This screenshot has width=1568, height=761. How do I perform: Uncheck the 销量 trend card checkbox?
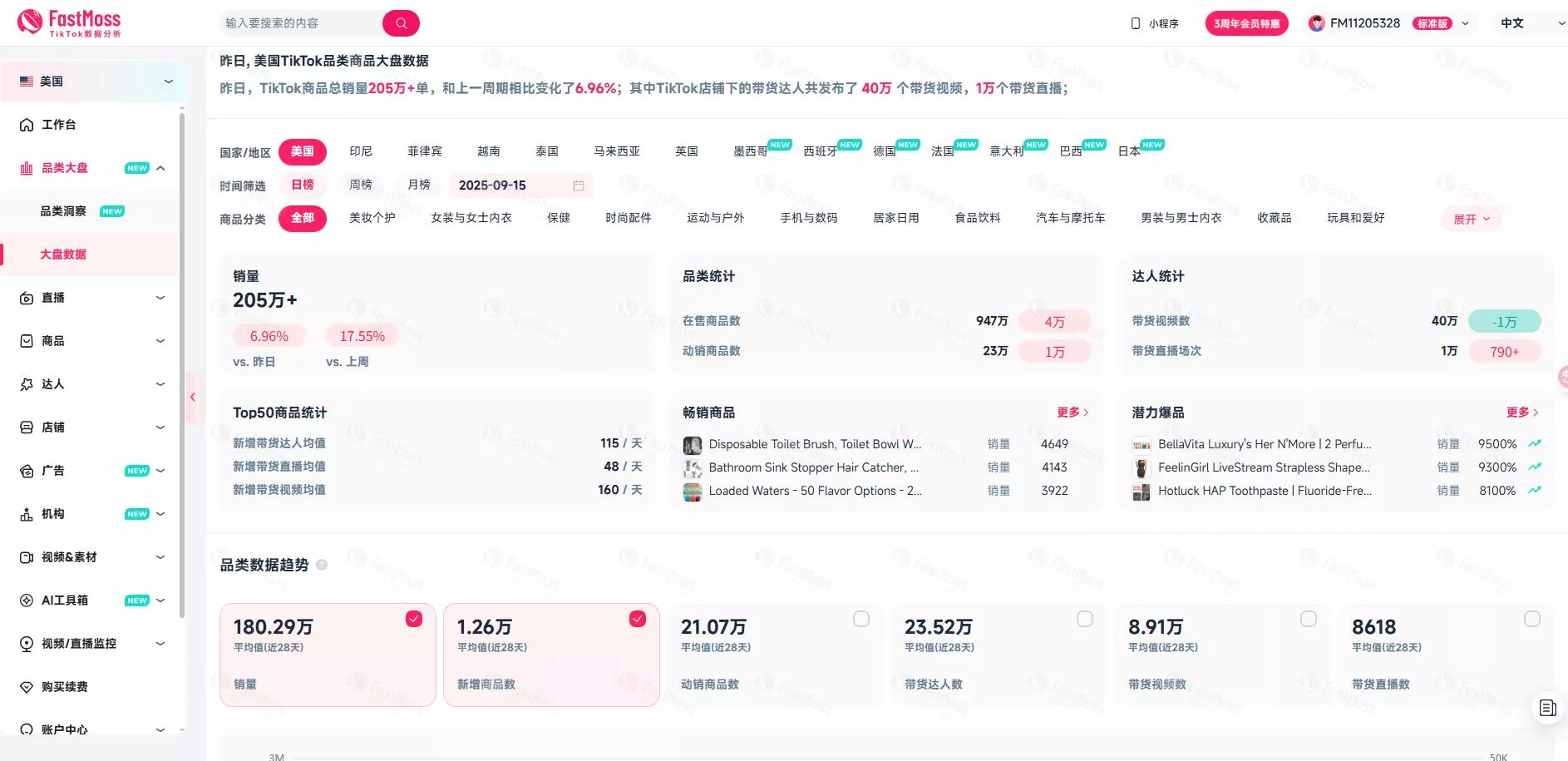point(414,619)
